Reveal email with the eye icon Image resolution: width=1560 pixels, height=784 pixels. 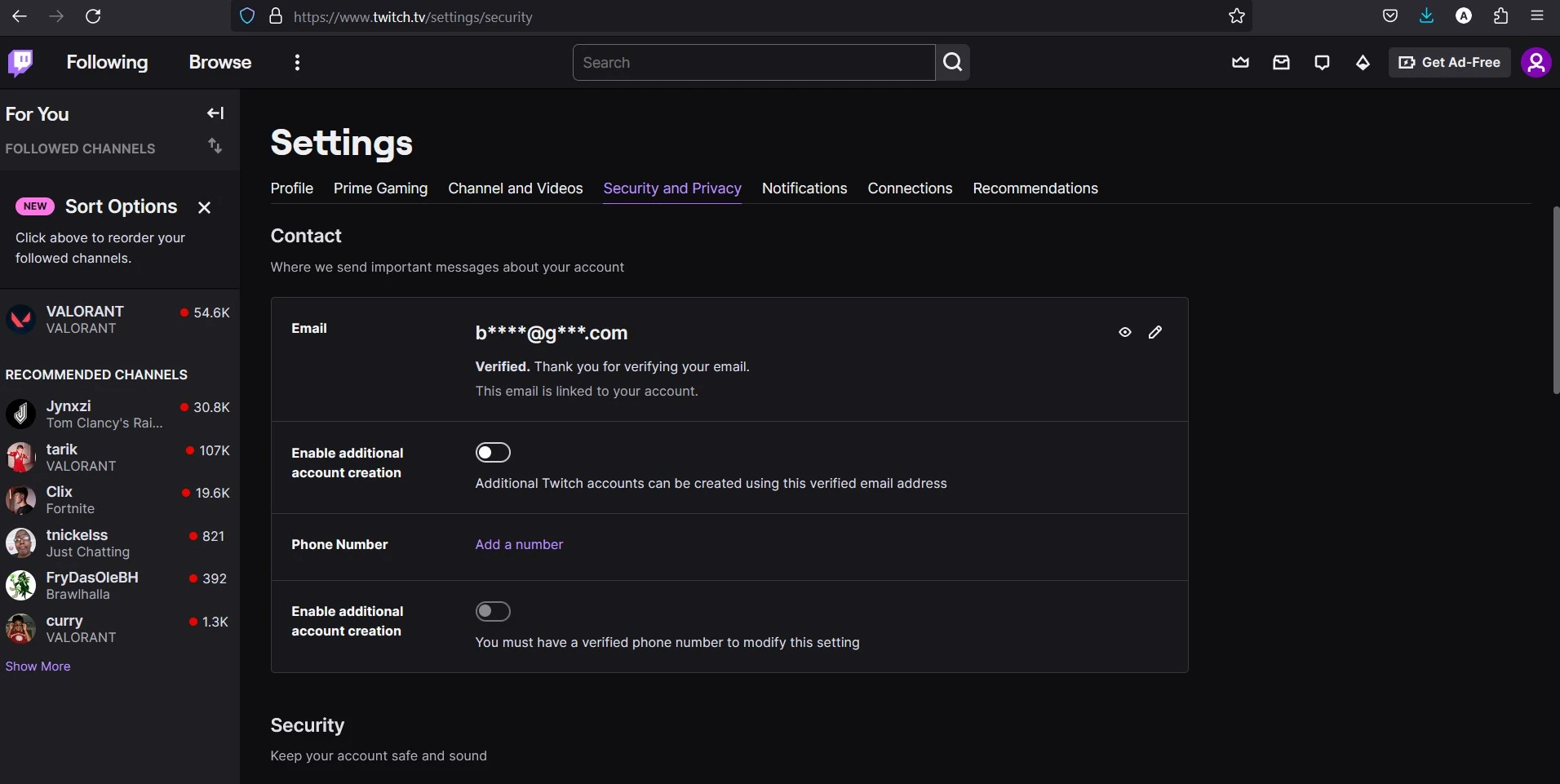1125,332
